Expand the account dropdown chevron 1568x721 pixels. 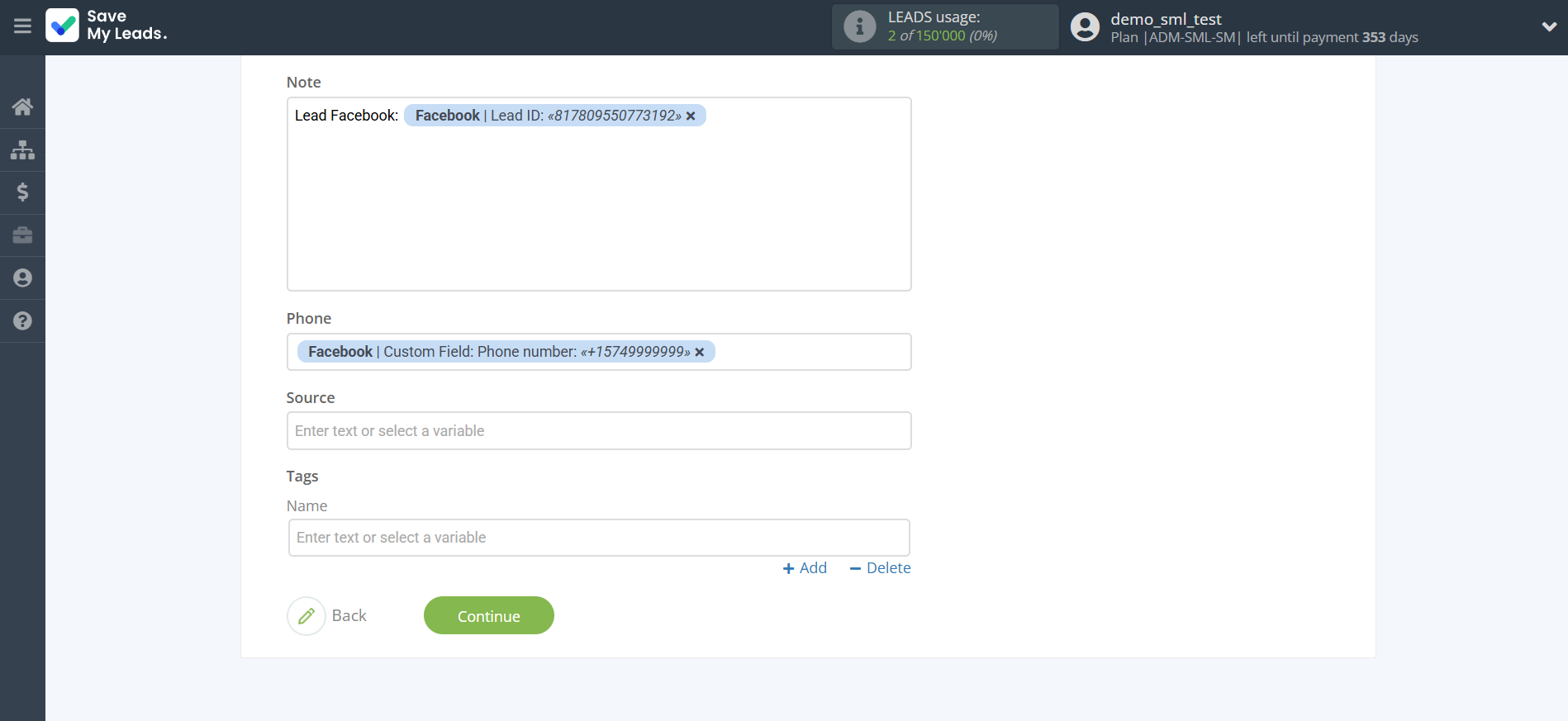coord(1549,26)
